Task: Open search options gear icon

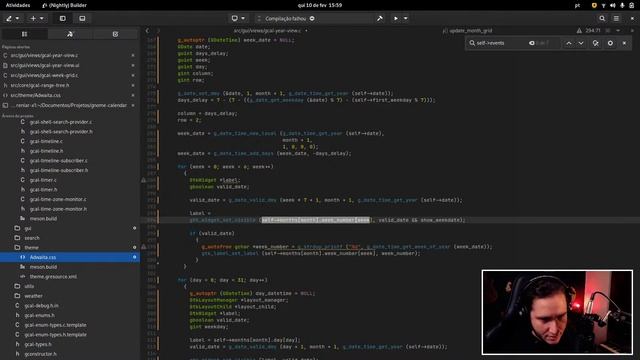Action: 610,43
